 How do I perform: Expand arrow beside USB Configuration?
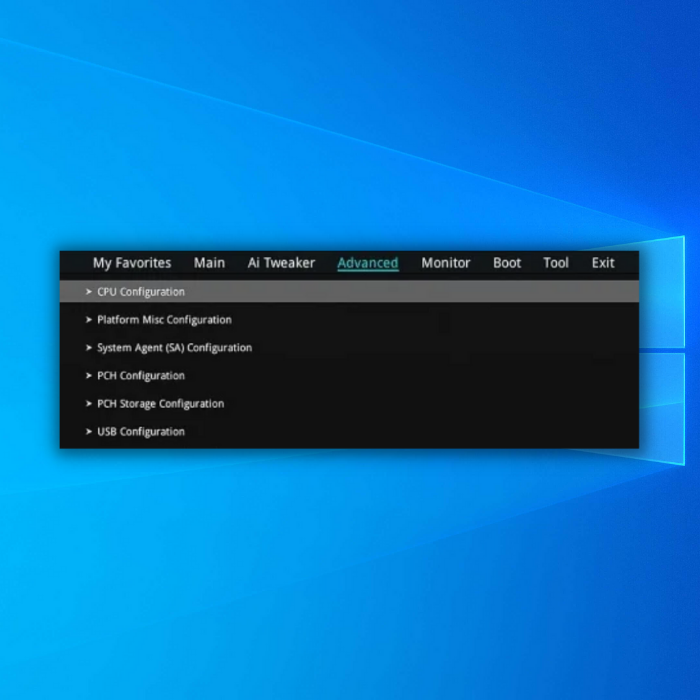tap(89, 432)
